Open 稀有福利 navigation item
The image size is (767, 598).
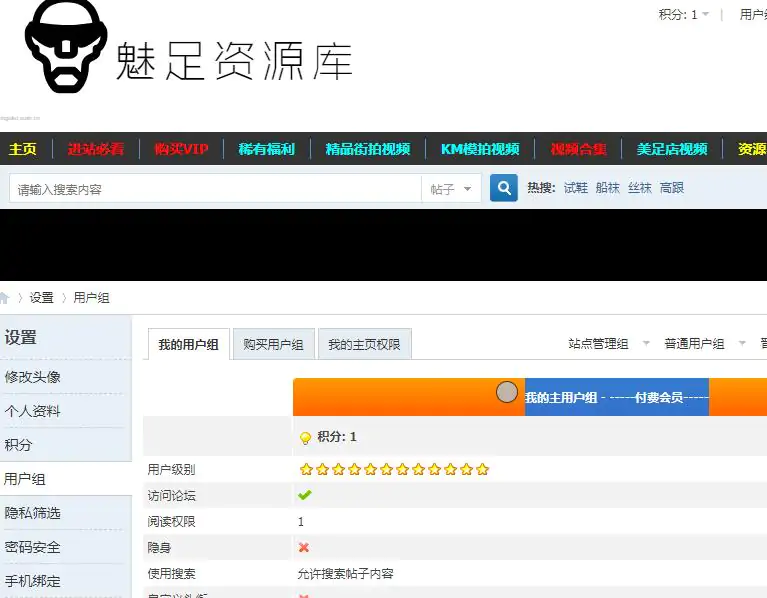267,149
